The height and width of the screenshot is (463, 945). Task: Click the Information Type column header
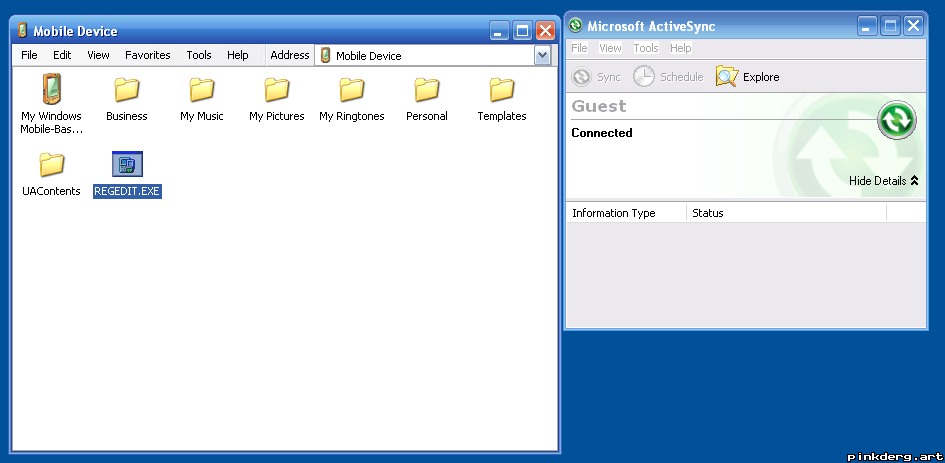[626, 213]
